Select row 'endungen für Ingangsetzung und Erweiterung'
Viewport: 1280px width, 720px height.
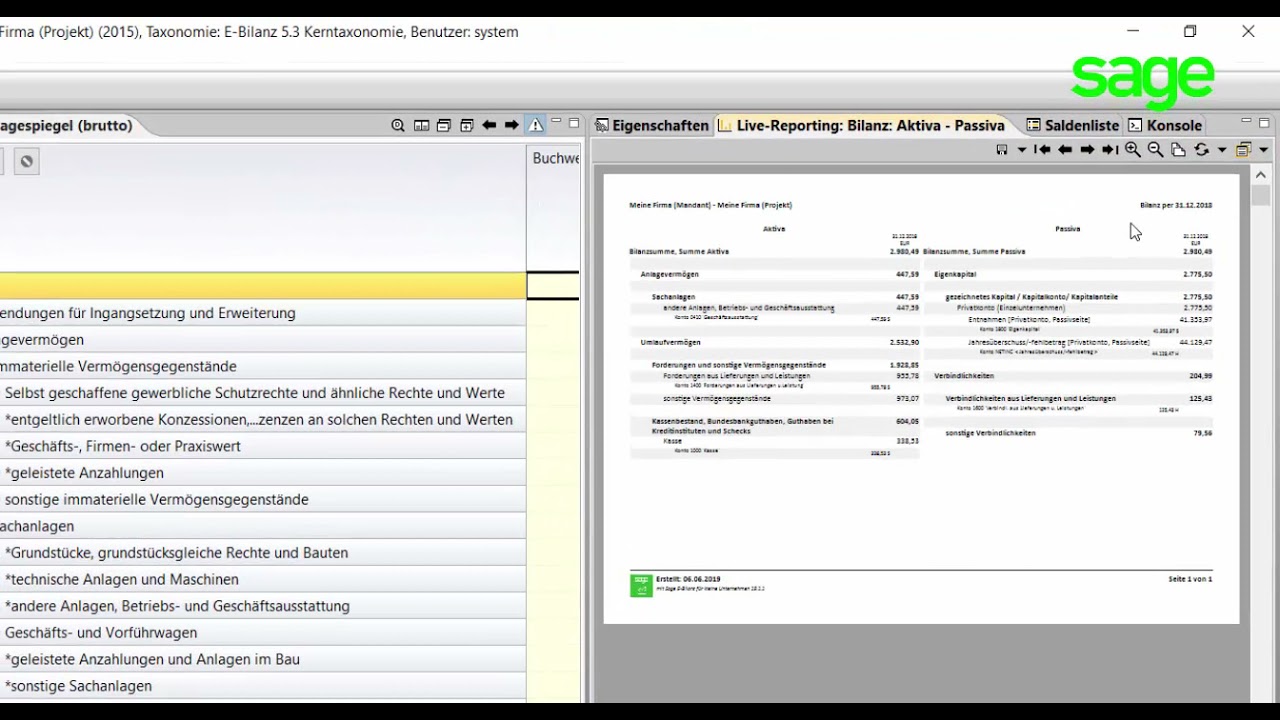click(x=263, y=313)
